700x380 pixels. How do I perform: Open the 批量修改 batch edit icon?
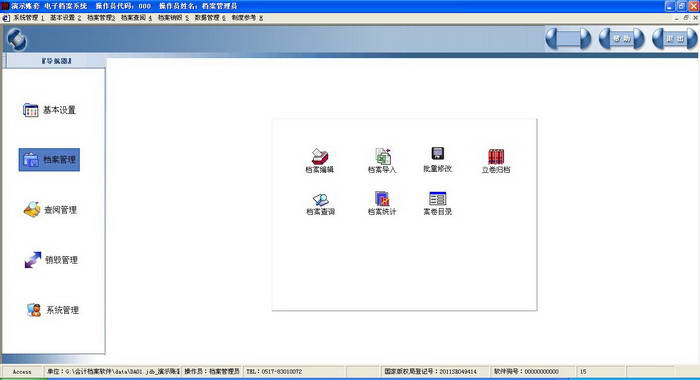pos(438,160)
